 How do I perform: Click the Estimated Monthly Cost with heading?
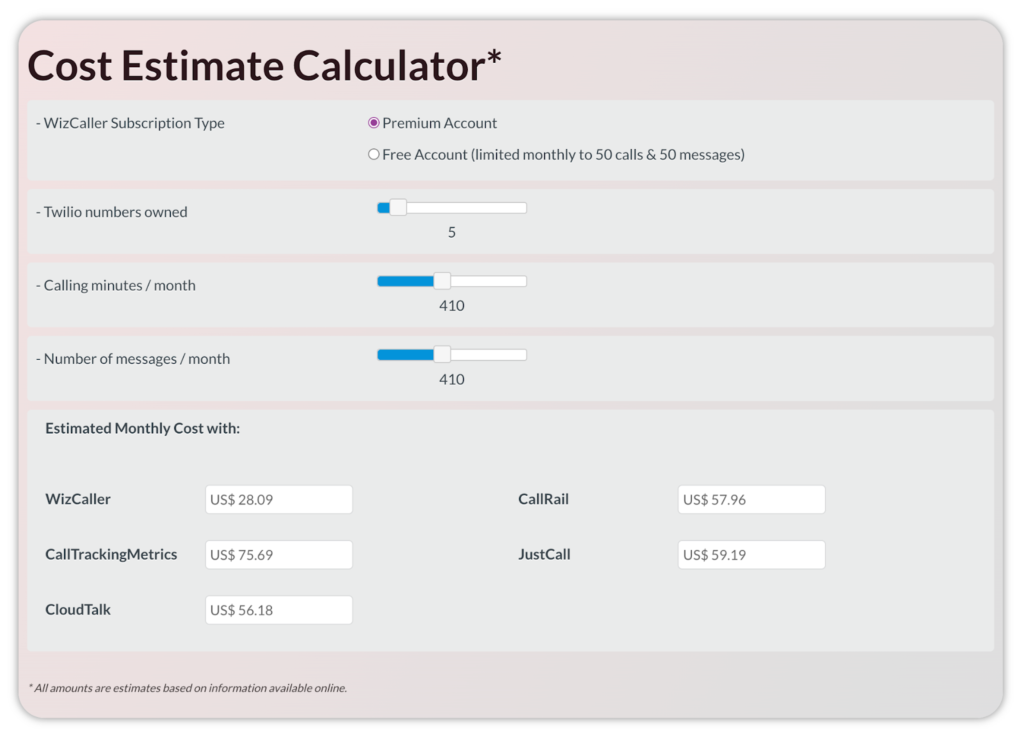click(142, 428)
